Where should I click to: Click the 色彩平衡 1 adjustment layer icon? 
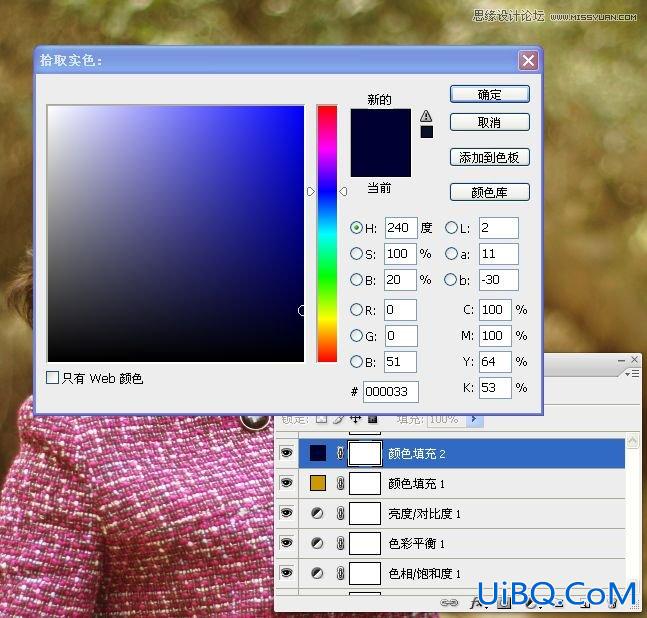[x=317, y=543]
